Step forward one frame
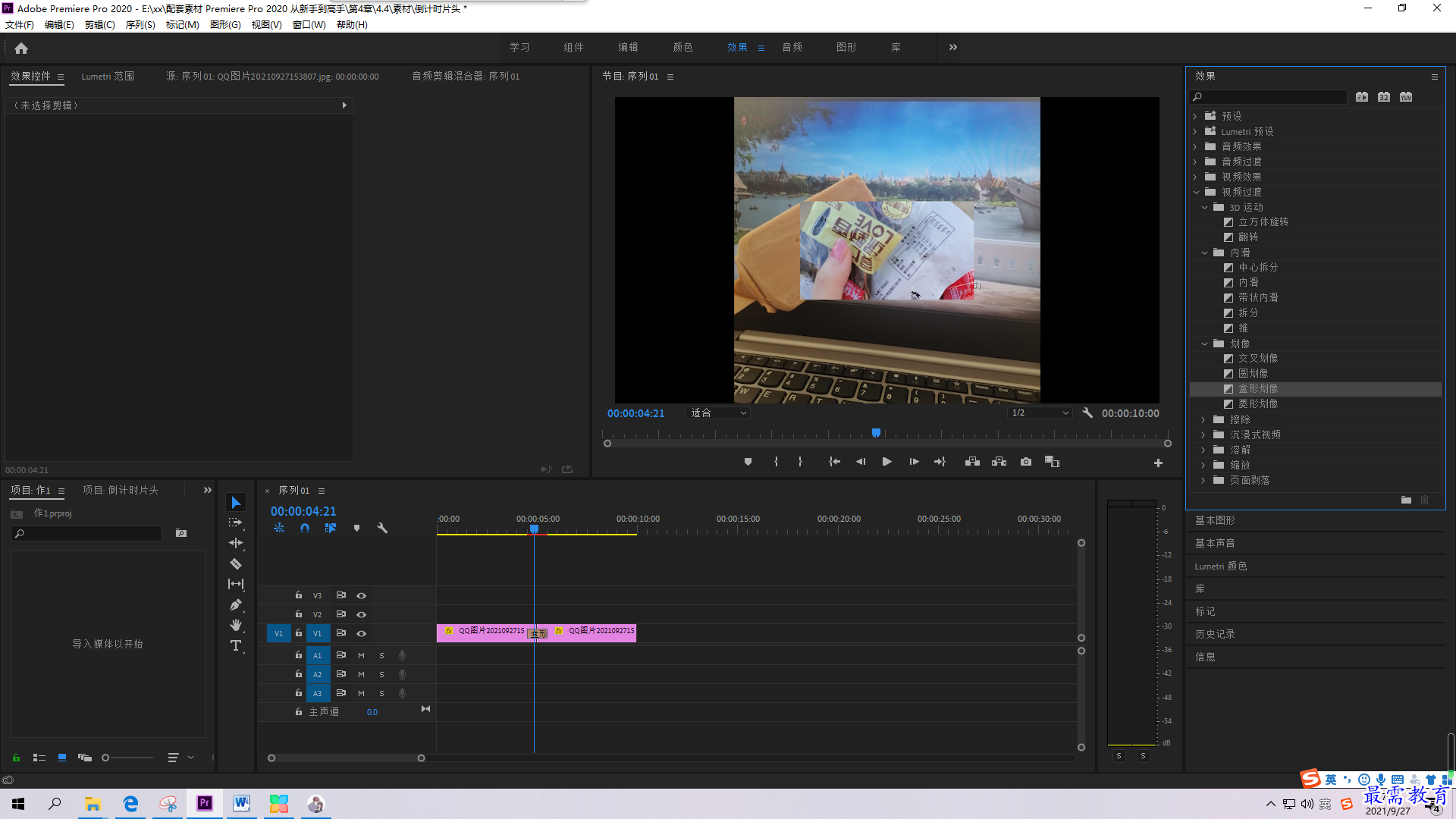 pos(914,462)
